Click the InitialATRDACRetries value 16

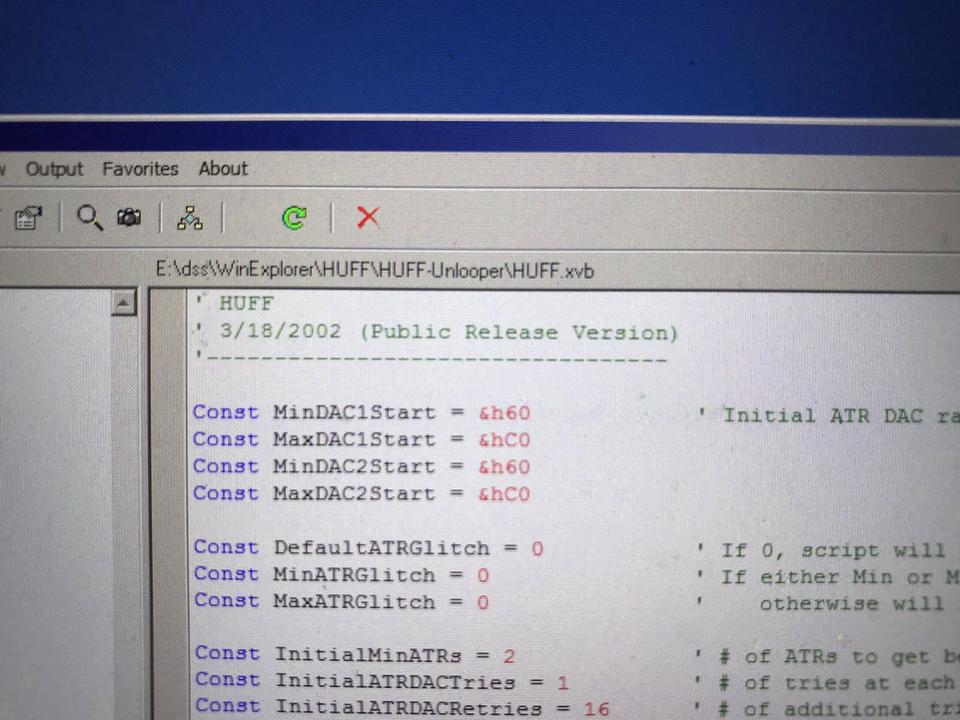point(594,708)
